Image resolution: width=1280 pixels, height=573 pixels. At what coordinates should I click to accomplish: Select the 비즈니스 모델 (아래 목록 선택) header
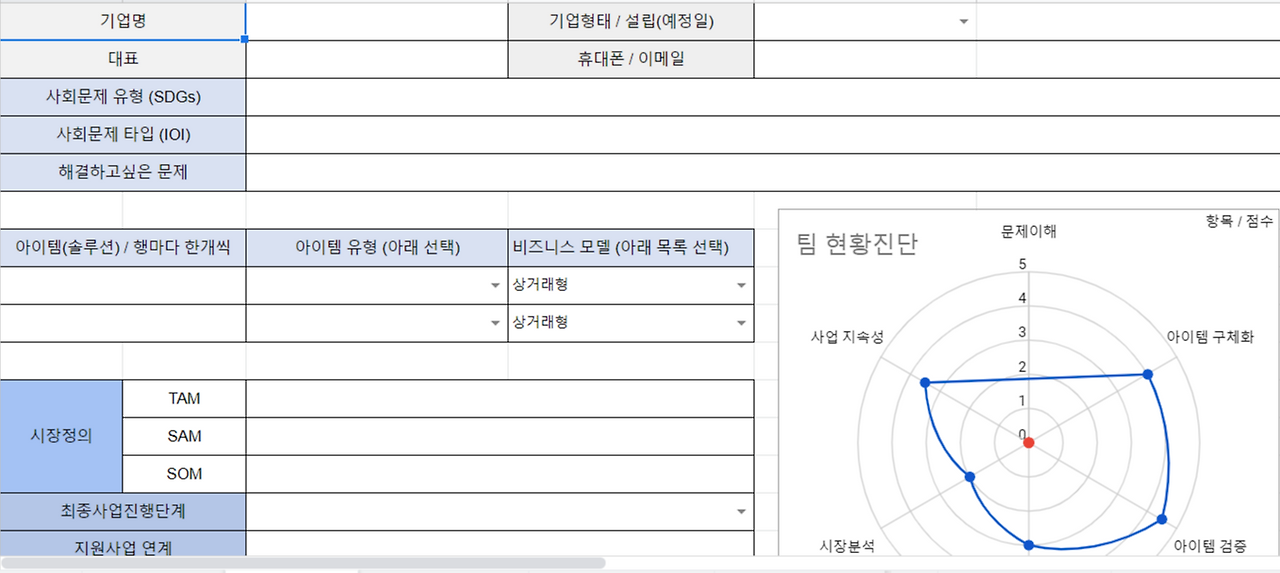[x=631, y=248]
